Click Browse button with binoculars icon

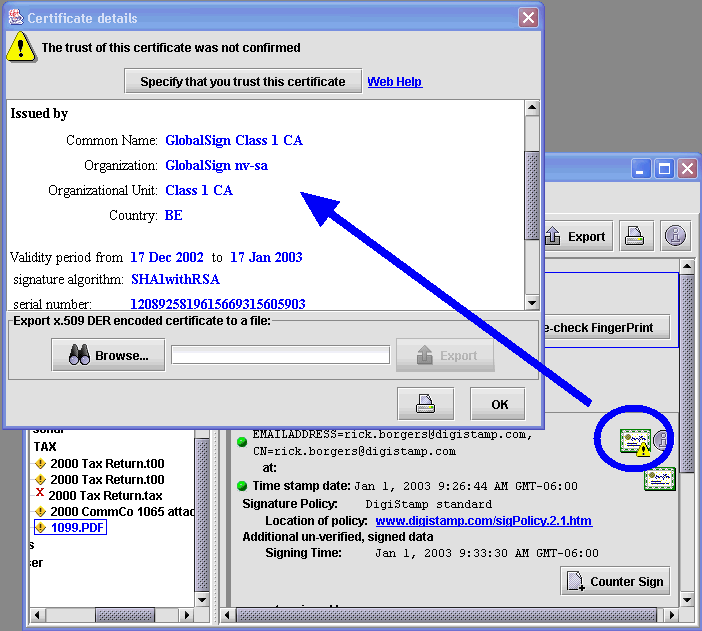pos(108,355)
